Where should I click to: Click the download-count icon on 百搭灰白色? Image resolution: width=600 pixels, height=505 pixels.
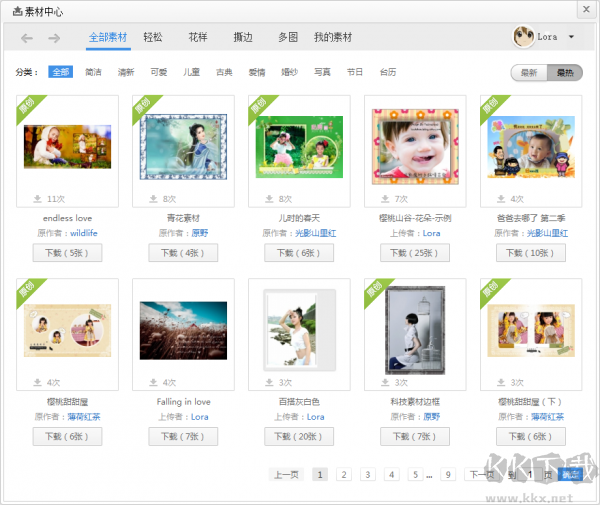pos(269,383)
